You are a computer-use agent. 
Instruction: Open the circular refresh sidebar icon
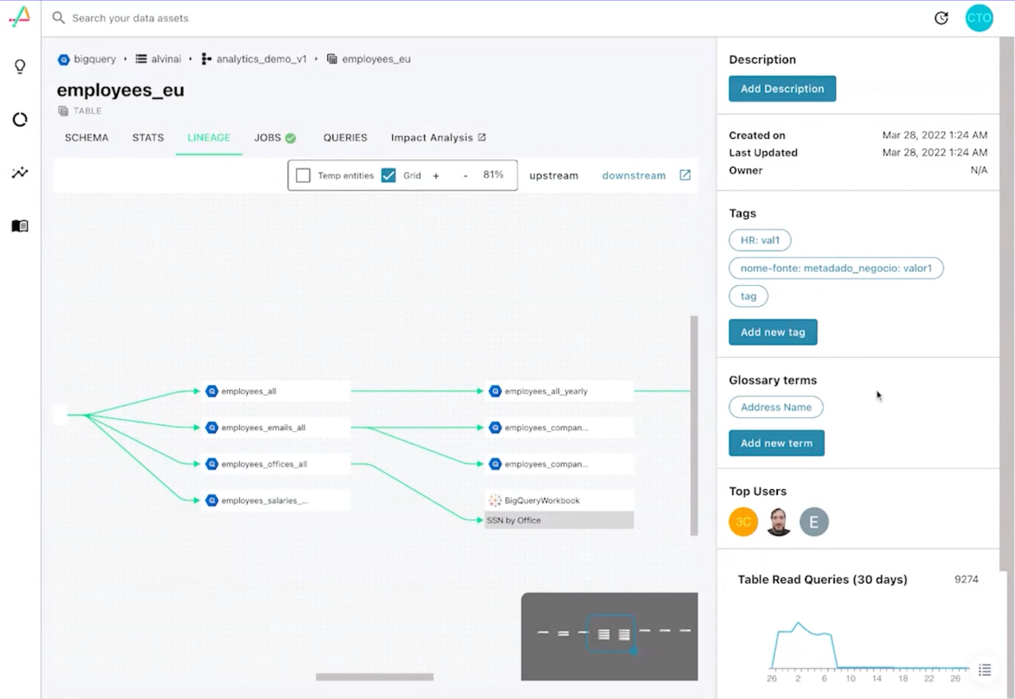20,120
